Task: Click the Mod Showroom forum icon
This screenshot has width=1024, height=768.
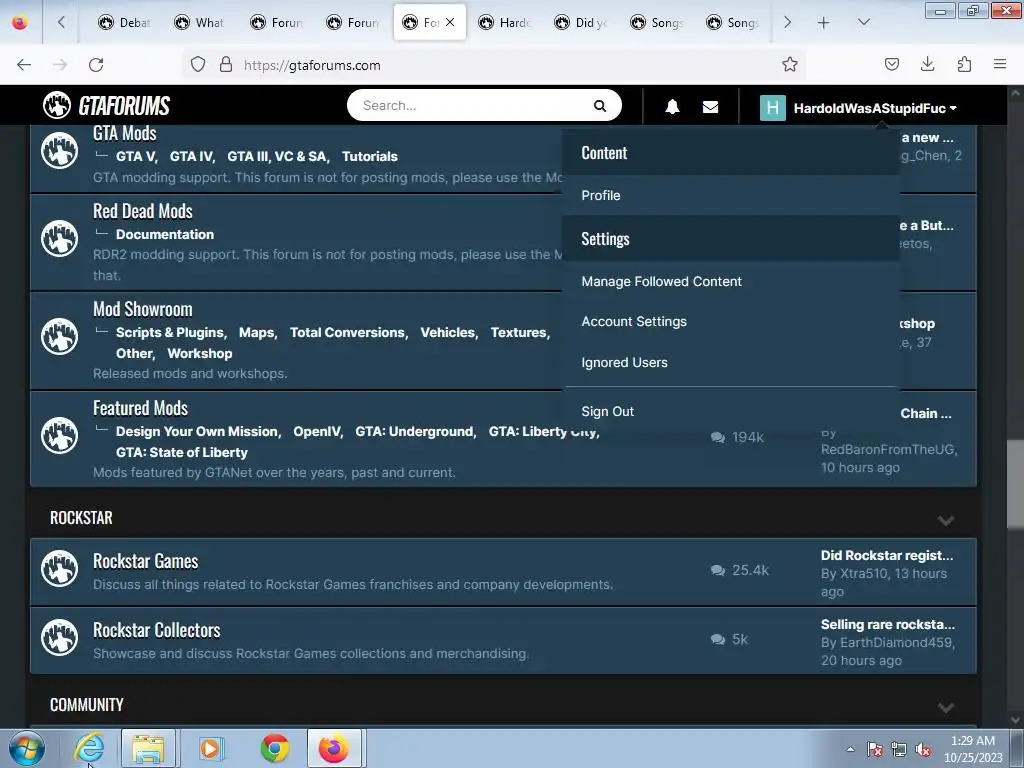Action: (x=59, y=337)
